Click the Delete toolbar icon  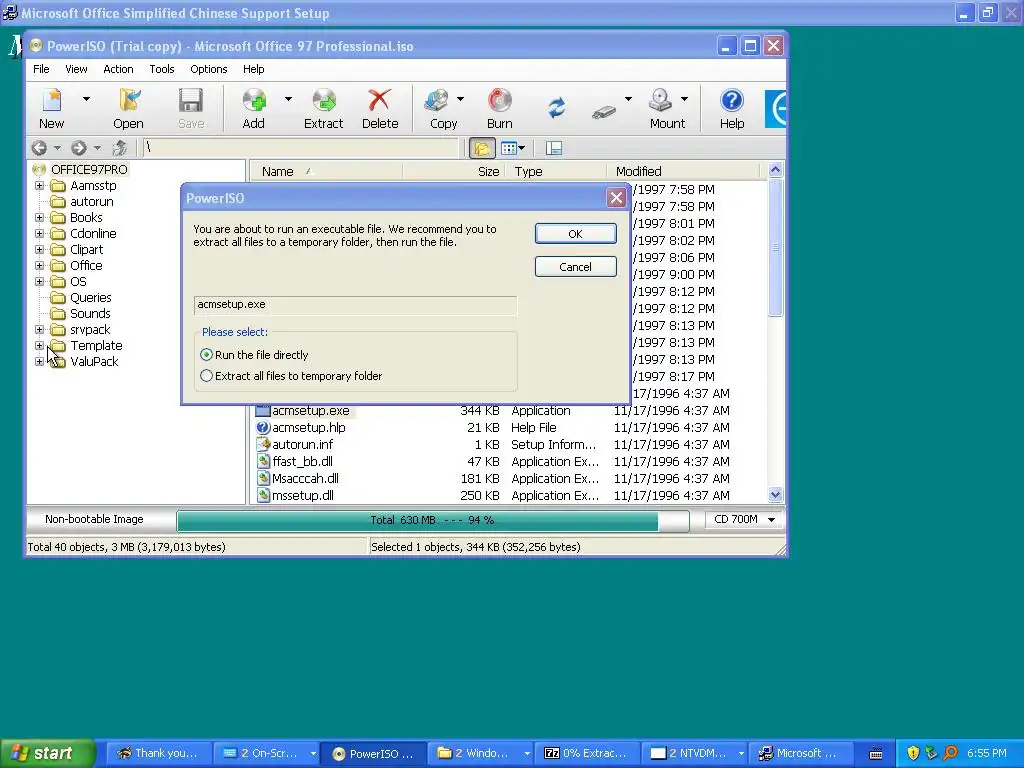click(379, 101)
